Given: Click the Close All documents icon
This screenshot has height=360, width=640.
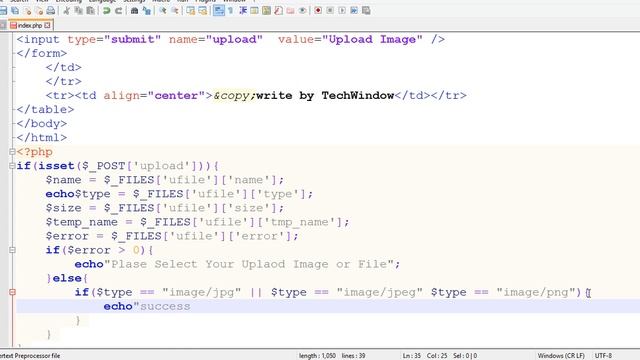Looking at the screenshot, I should point(39,11).
